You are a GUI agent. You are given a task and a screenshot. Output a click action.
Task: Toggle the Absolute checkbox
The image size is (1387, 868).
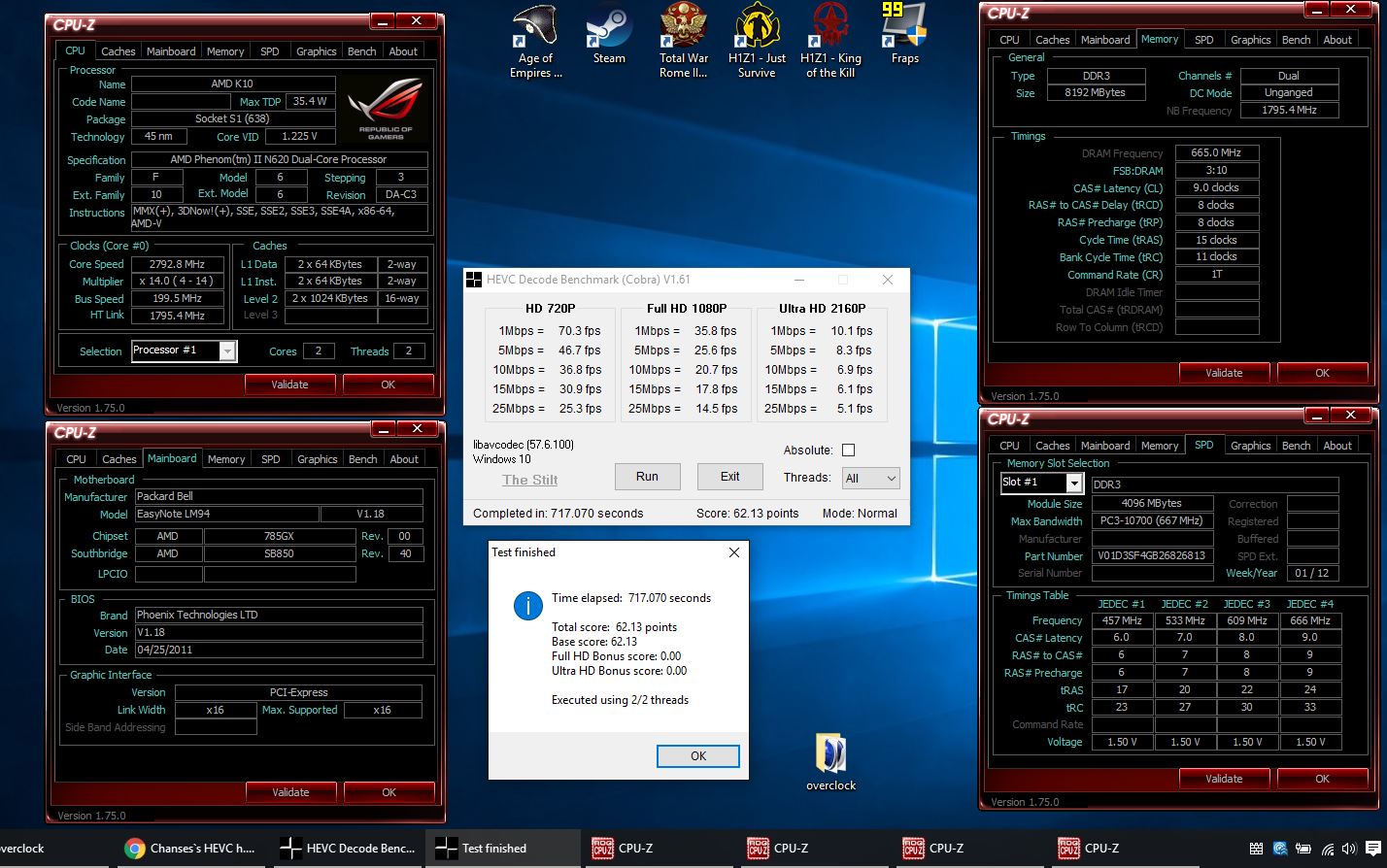848,450
